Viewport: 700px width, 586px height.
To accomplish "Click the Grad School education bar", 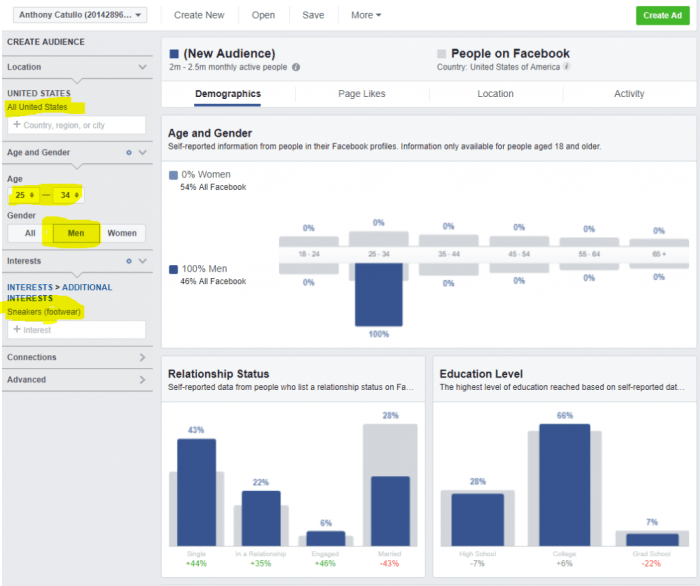I will point(652,540).
